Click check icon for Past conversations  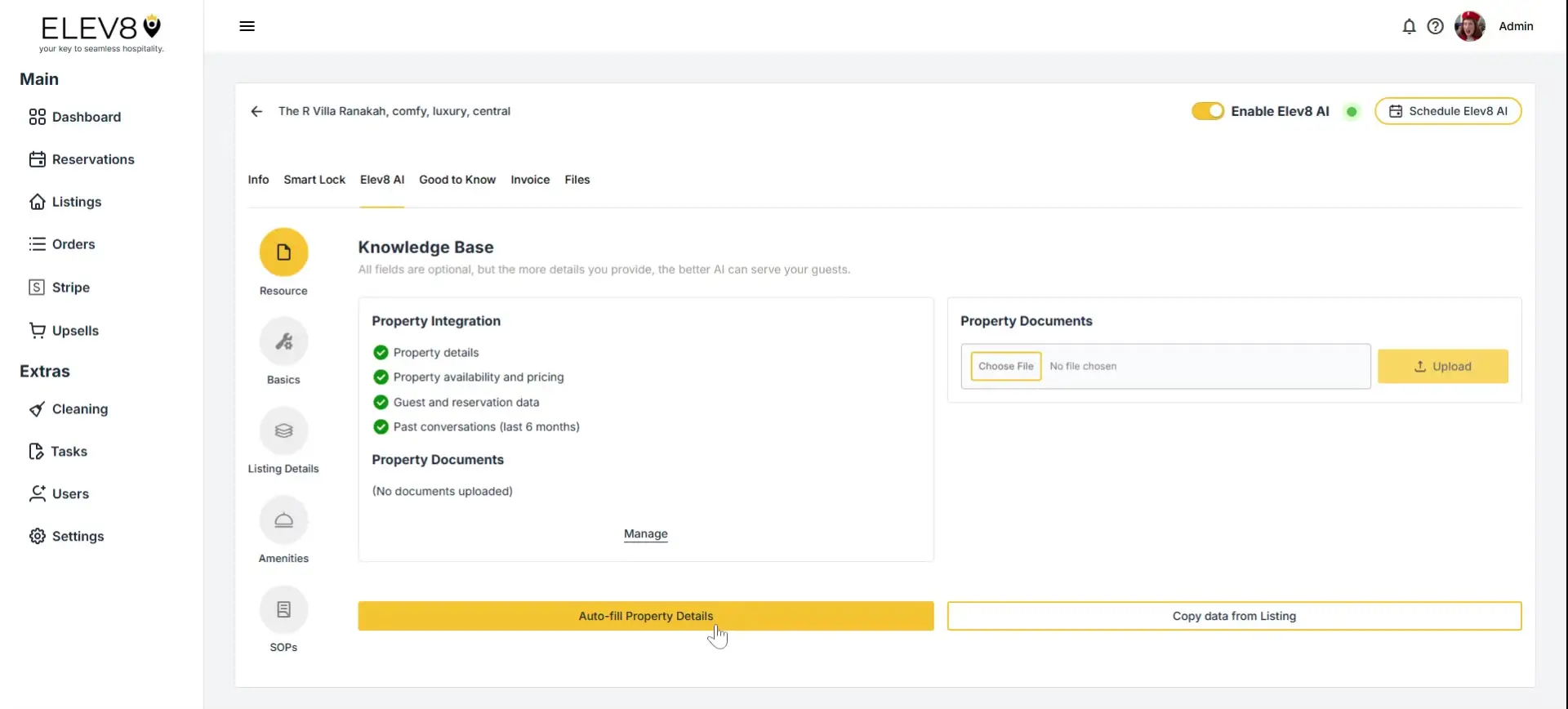coord(381,427)
